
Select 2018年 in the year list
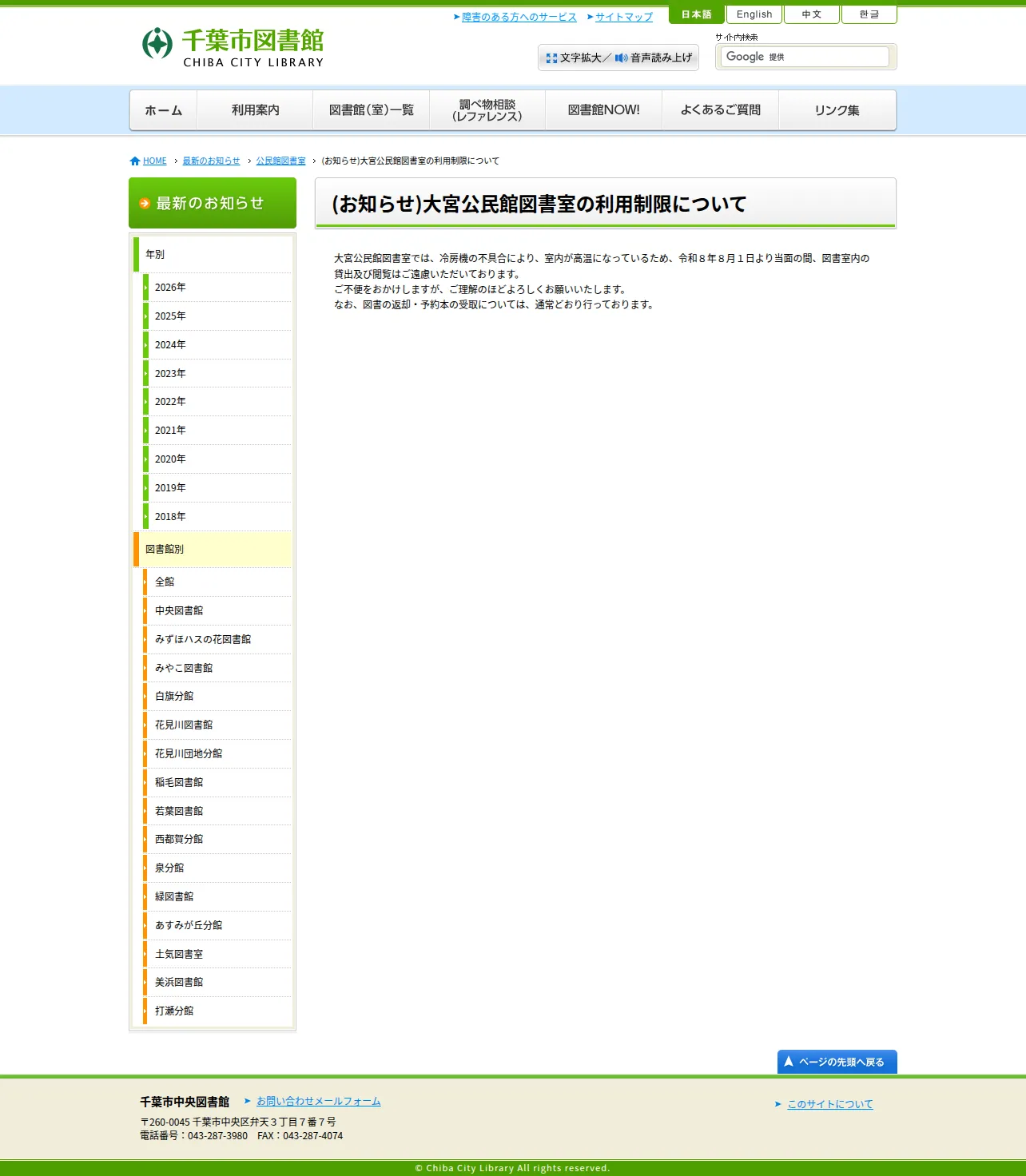(x=217, y=517)
